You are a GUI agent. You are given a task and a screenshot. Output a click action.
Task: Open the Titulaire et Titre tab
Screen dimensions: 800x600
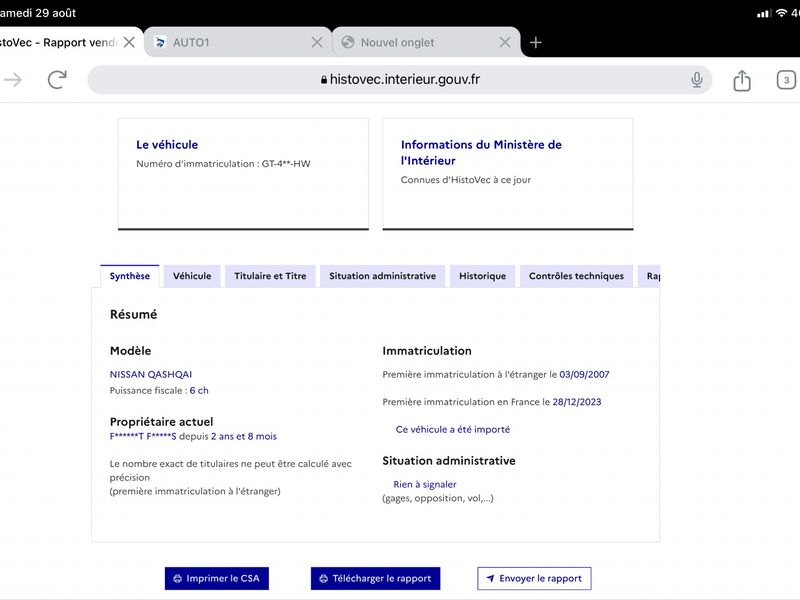point(270,276)
